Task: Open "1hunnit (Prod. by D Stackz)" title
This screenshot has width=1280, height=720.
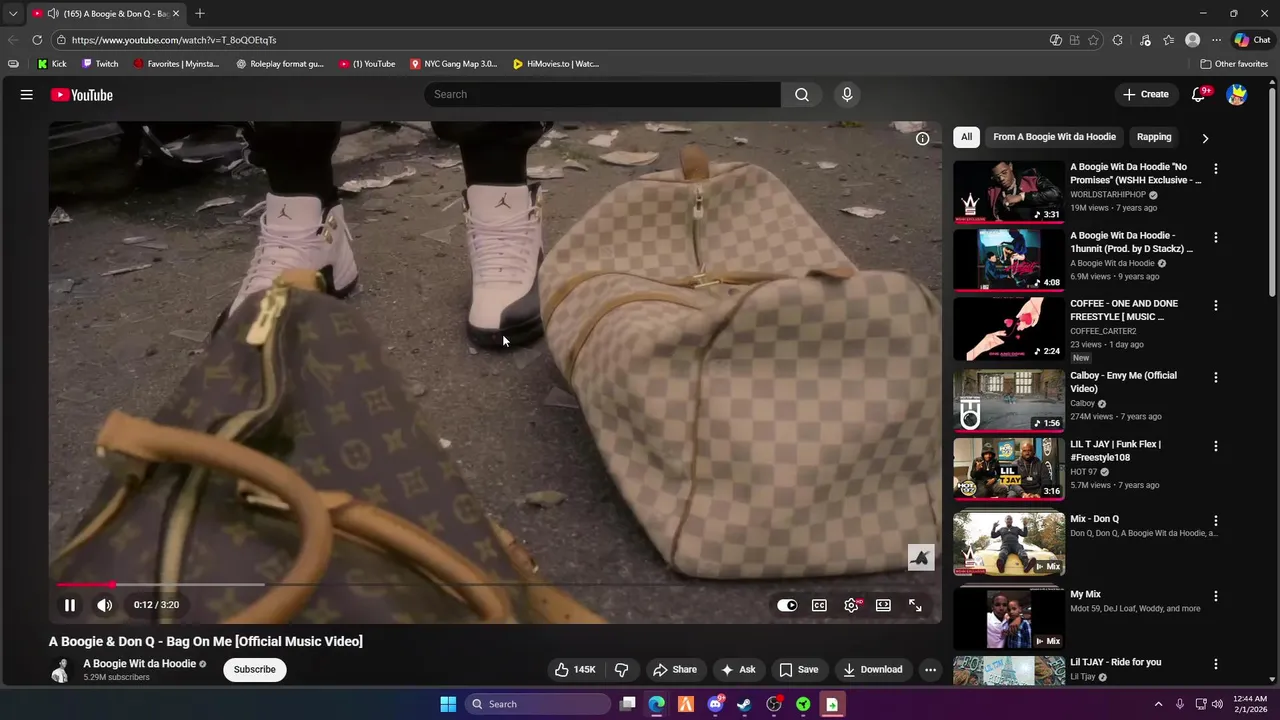Action: (x=1131, y=242)
